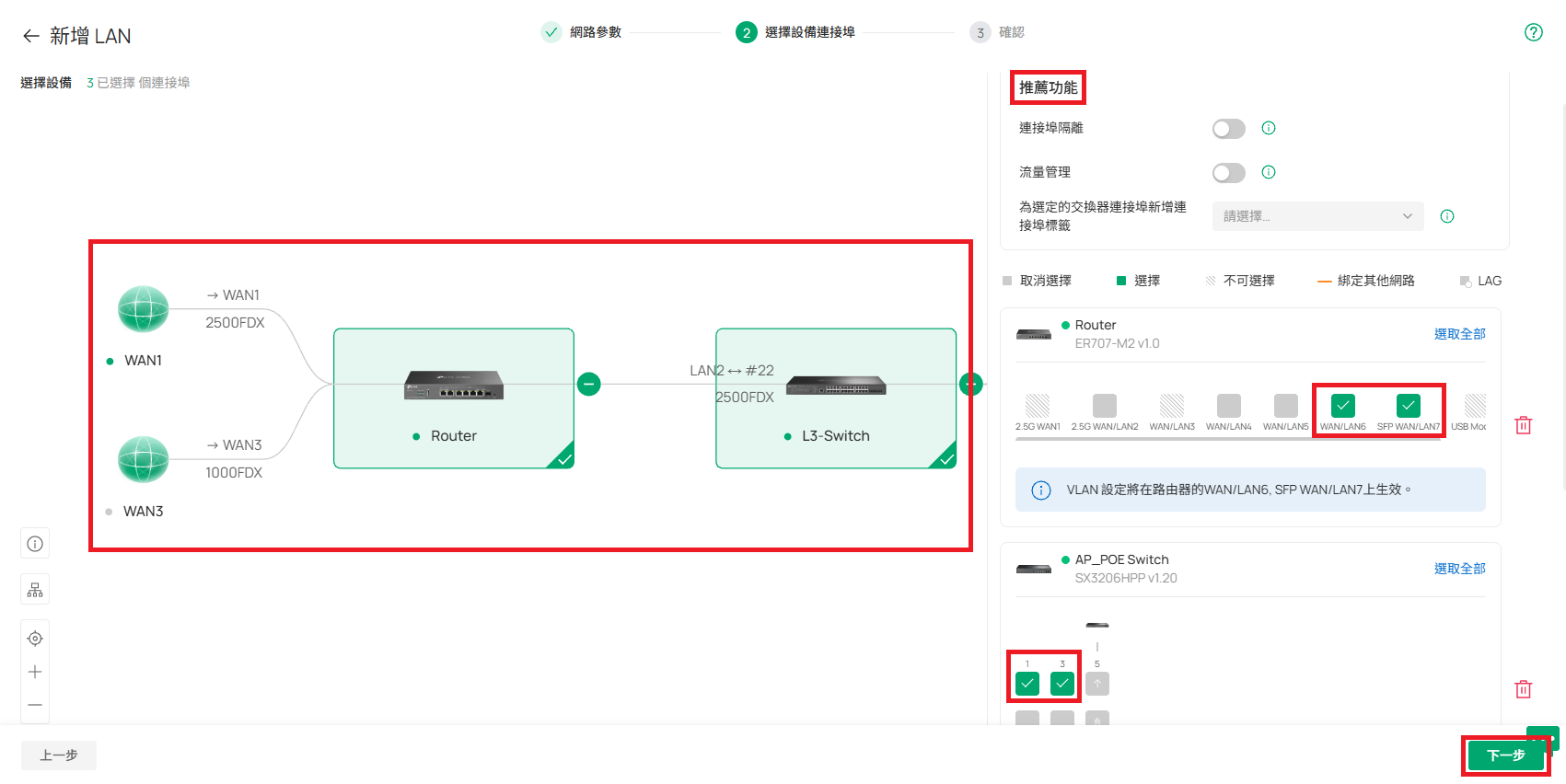Click 選取全部 for the Router

pos(1460,334)
